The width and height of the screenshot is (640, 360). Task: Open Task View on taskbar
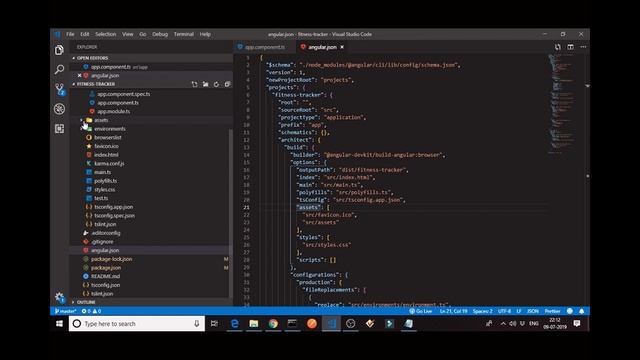214,324
